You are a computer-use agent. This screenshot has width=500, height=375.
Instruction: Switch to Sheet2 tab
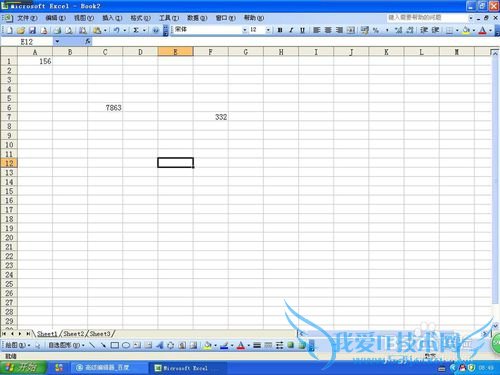pyautogui.click(x=74, y=333)
